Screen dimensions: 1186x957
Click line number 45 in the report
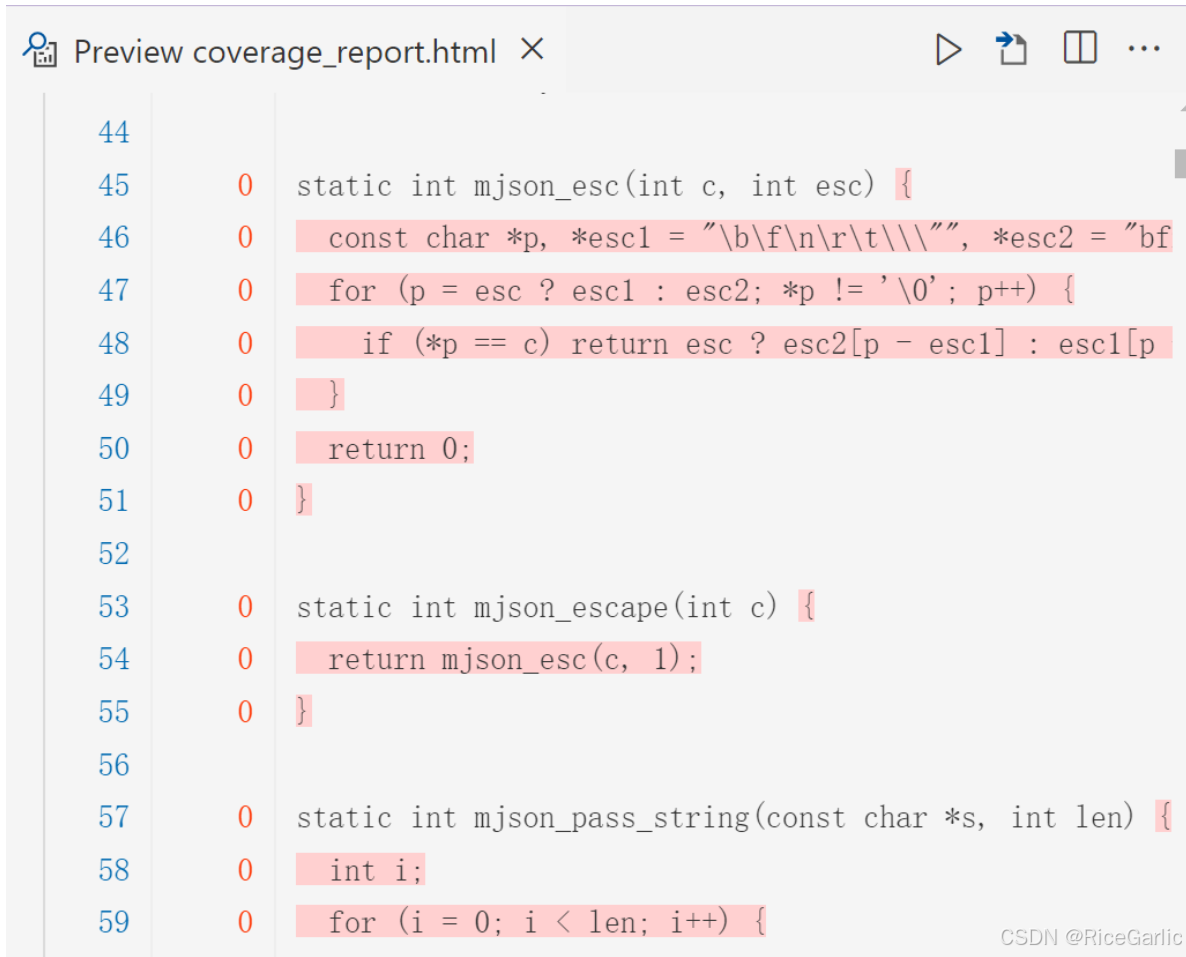coord(114,185)
